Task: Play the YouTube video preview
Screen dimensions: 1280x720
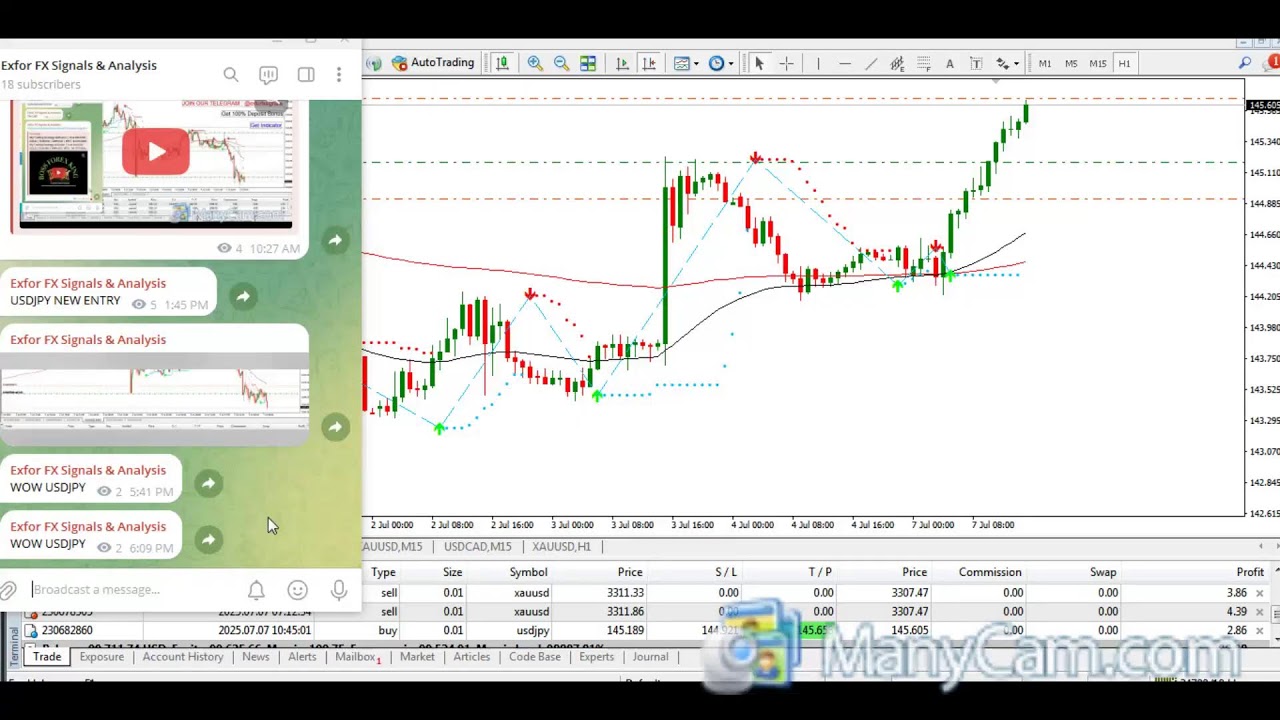Action: tap(156, 152)
